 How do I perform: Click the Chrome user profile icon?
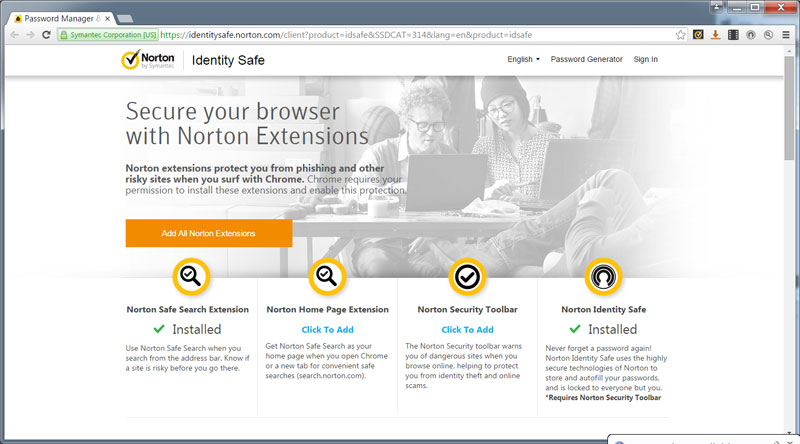coord(716,7)
